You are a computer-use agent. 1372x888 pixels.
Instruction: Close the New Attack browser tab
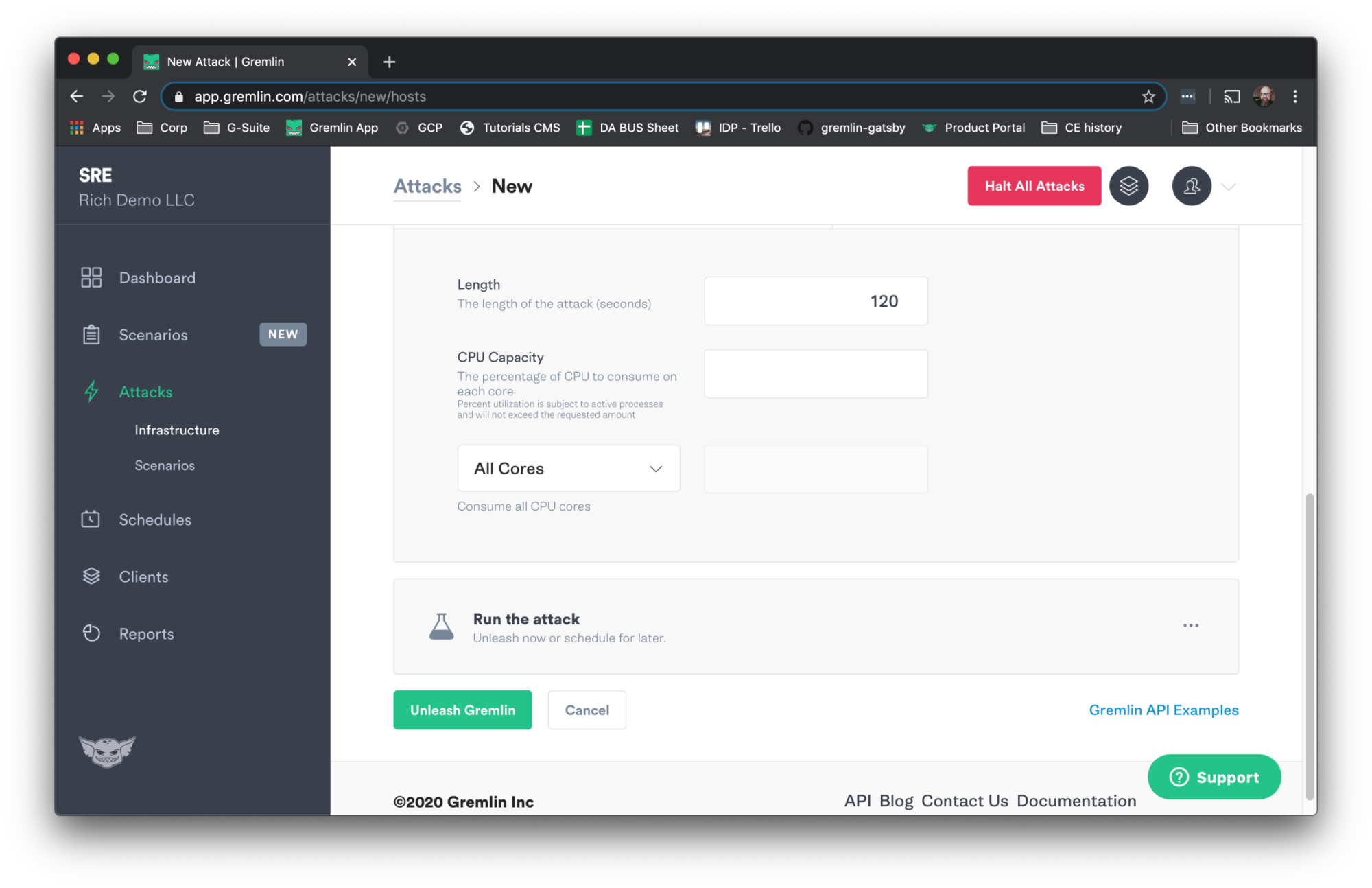pyautogui.click(x=352, y=62)
